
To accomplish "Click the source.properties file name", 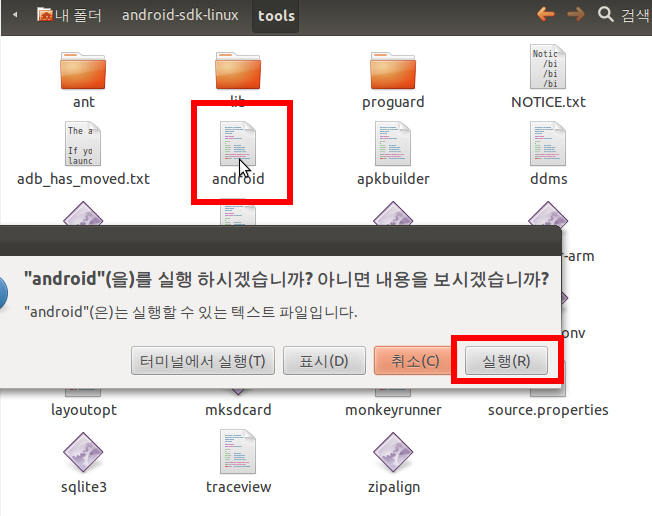I will pyautogui.click(x=548, y=410).
